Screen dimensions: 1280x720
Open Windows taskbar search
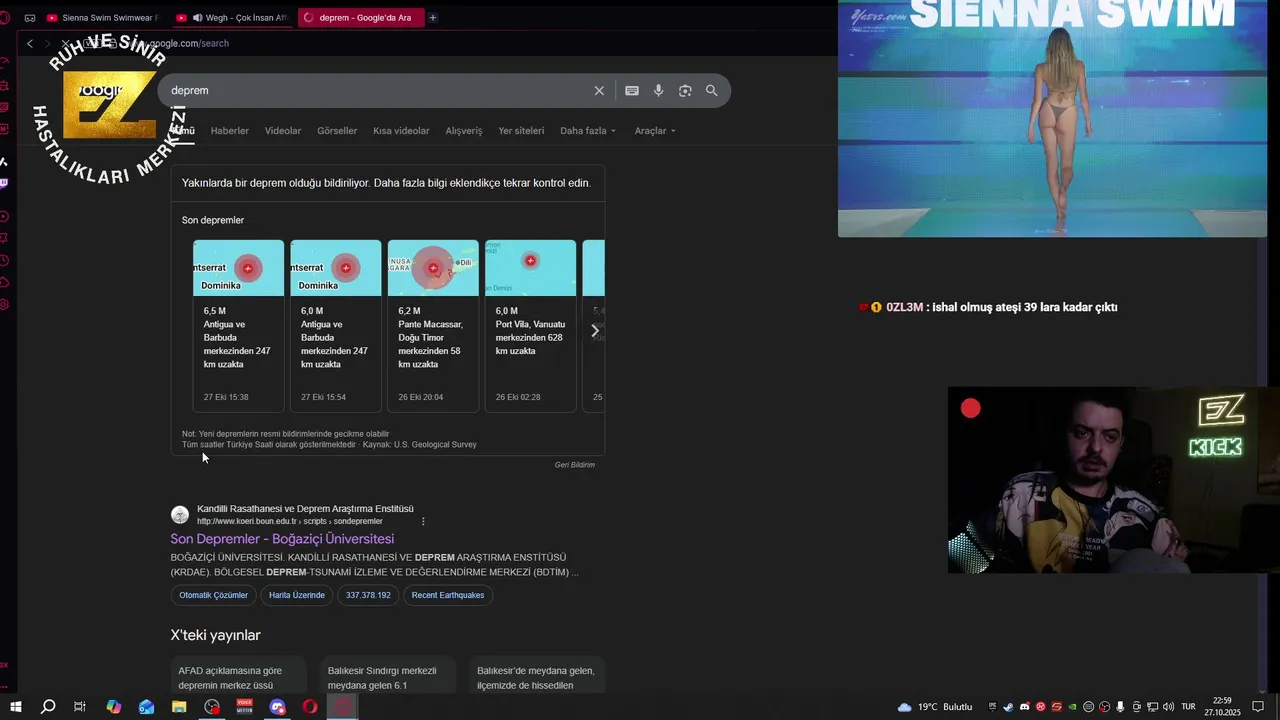tap(48, 707)
